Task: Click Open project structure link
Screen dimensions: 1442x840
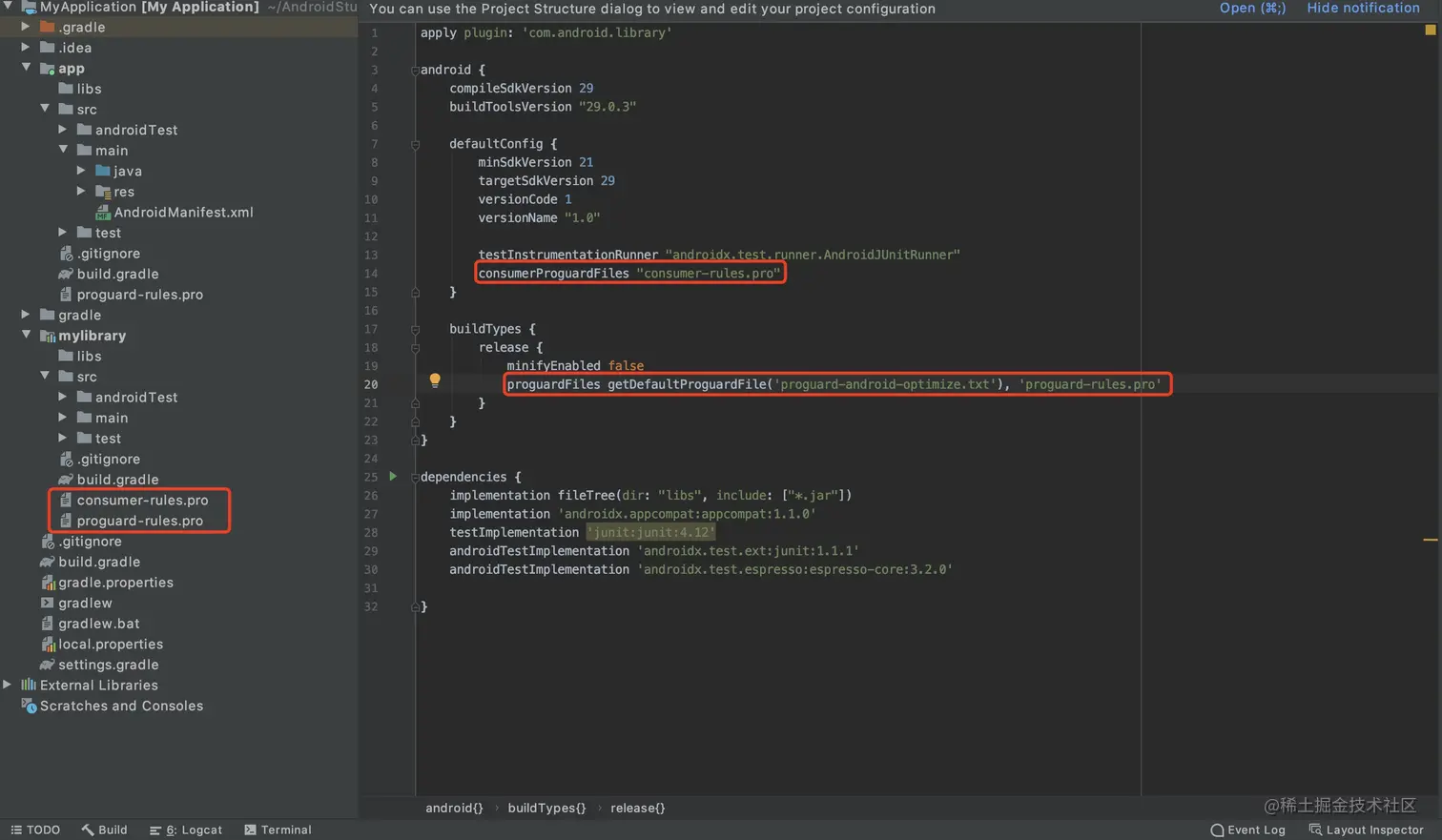Action: click(1252, 8)
